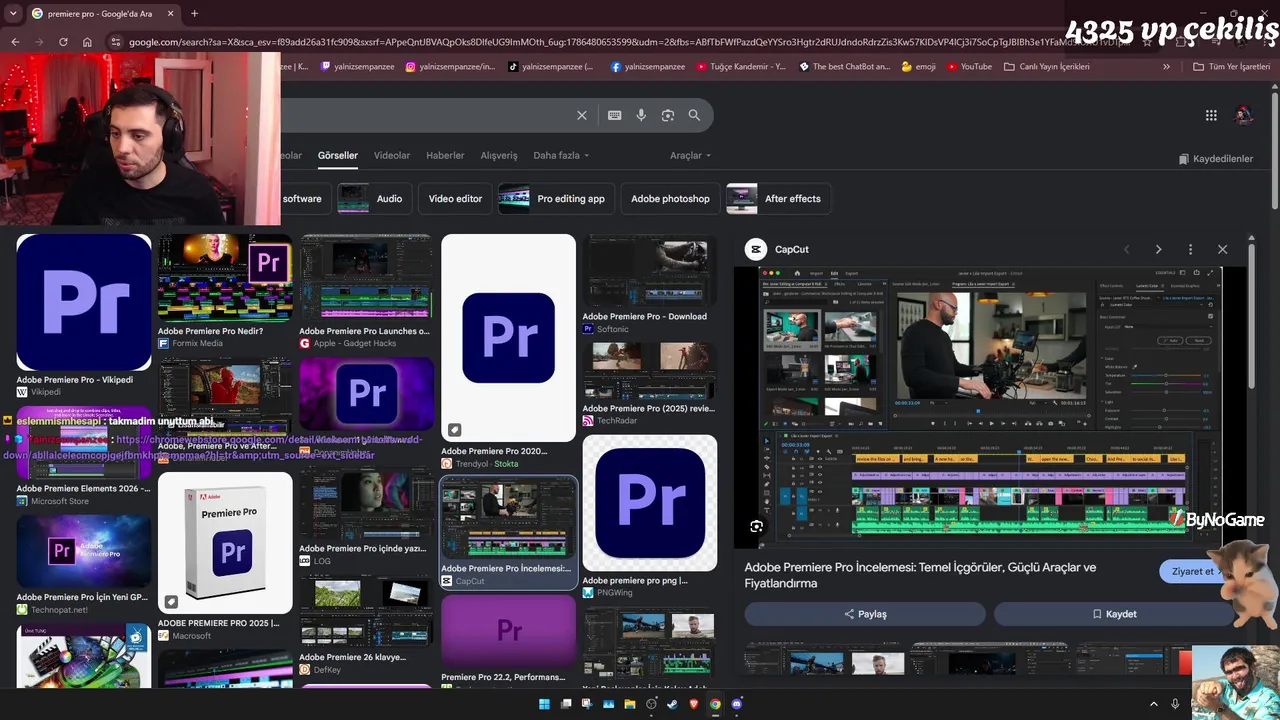Open the Google apps grid
This screenshot has width=1280, height=720.
pyautogui.click(x=1211, y=115)
